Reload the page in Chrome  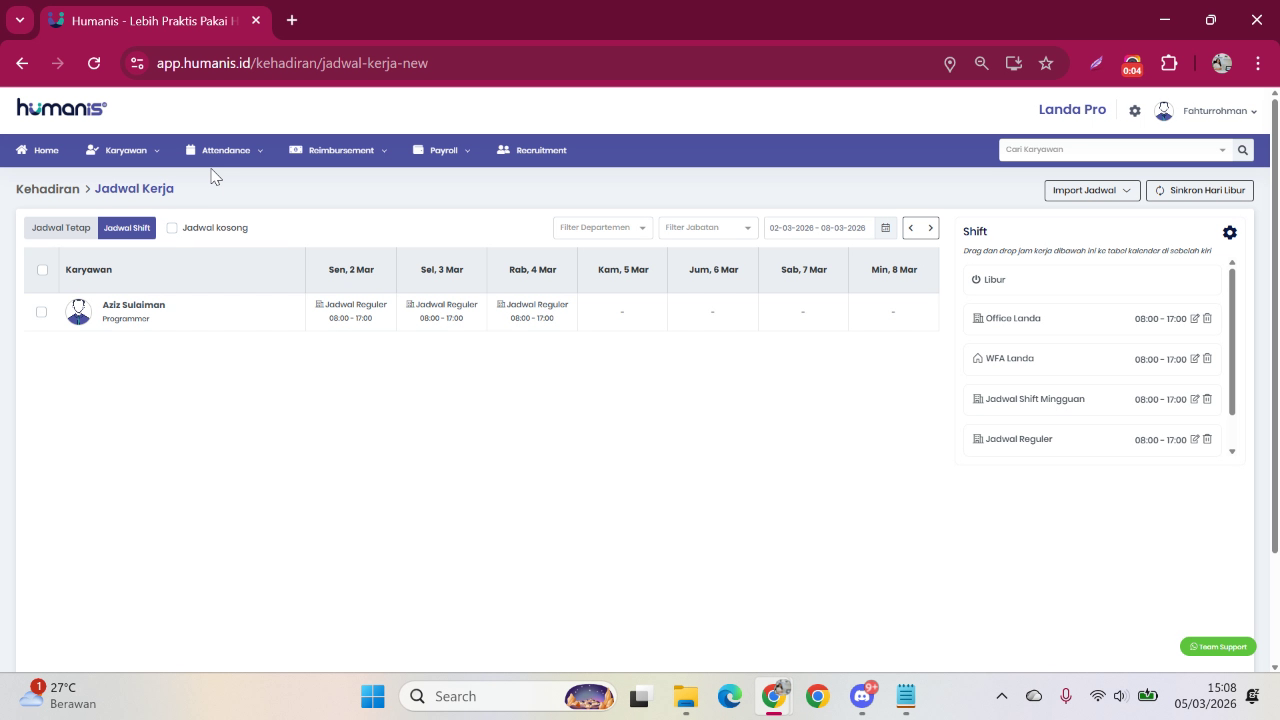coord(94,63)
